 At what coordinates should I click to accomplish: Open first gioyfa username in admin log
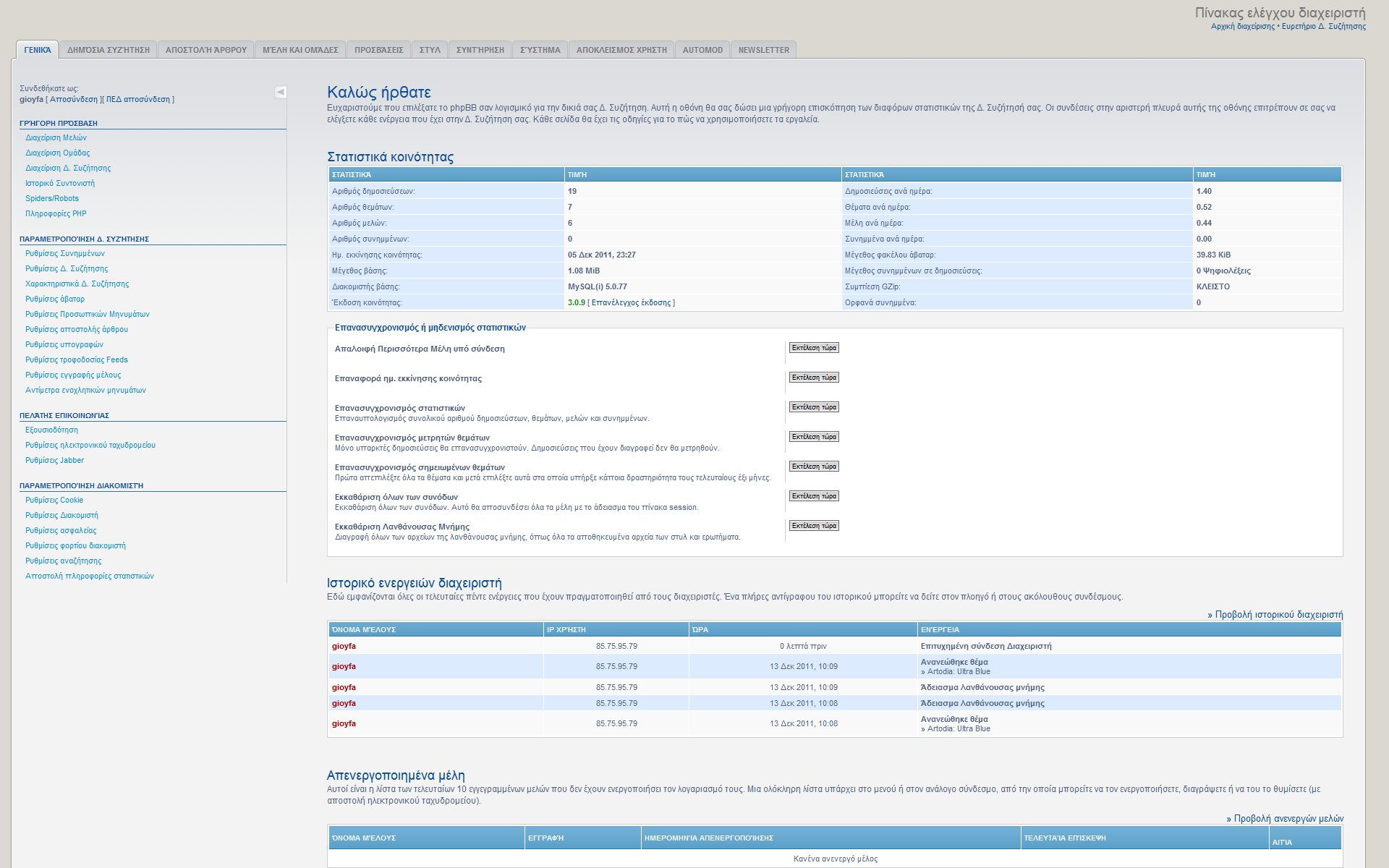(344, 646)
